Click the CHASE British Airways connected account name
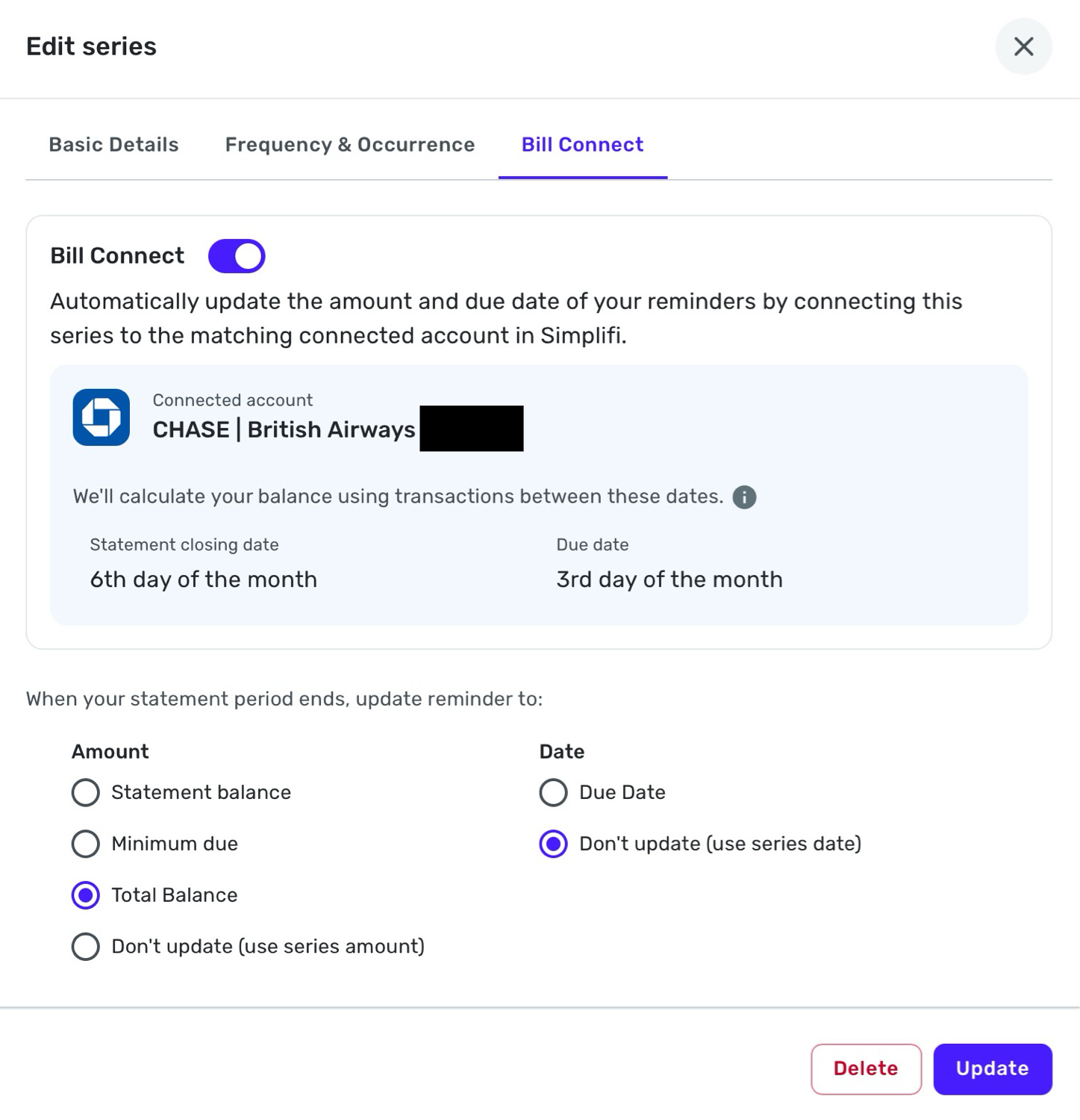Image resolution: width=1080 pixels, height=1120 pixels. [x=284, y=429]
